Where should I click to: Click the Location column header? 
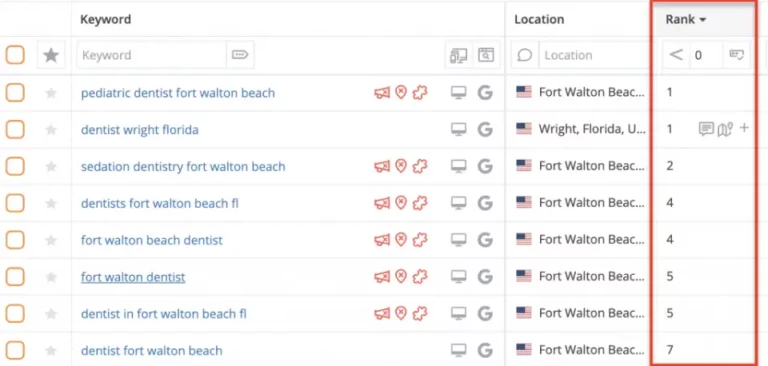tap(539, 20)
